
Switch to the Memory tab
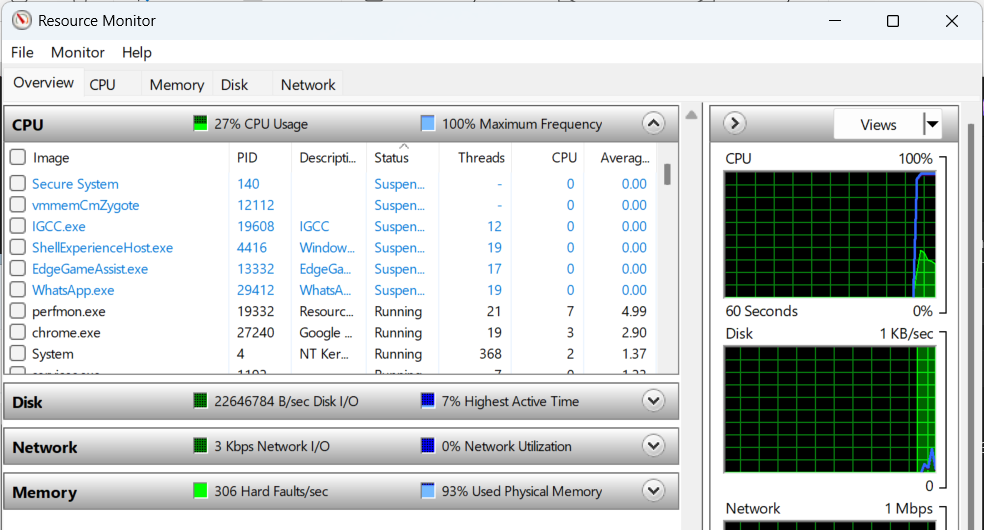click(x=177, y=85)
